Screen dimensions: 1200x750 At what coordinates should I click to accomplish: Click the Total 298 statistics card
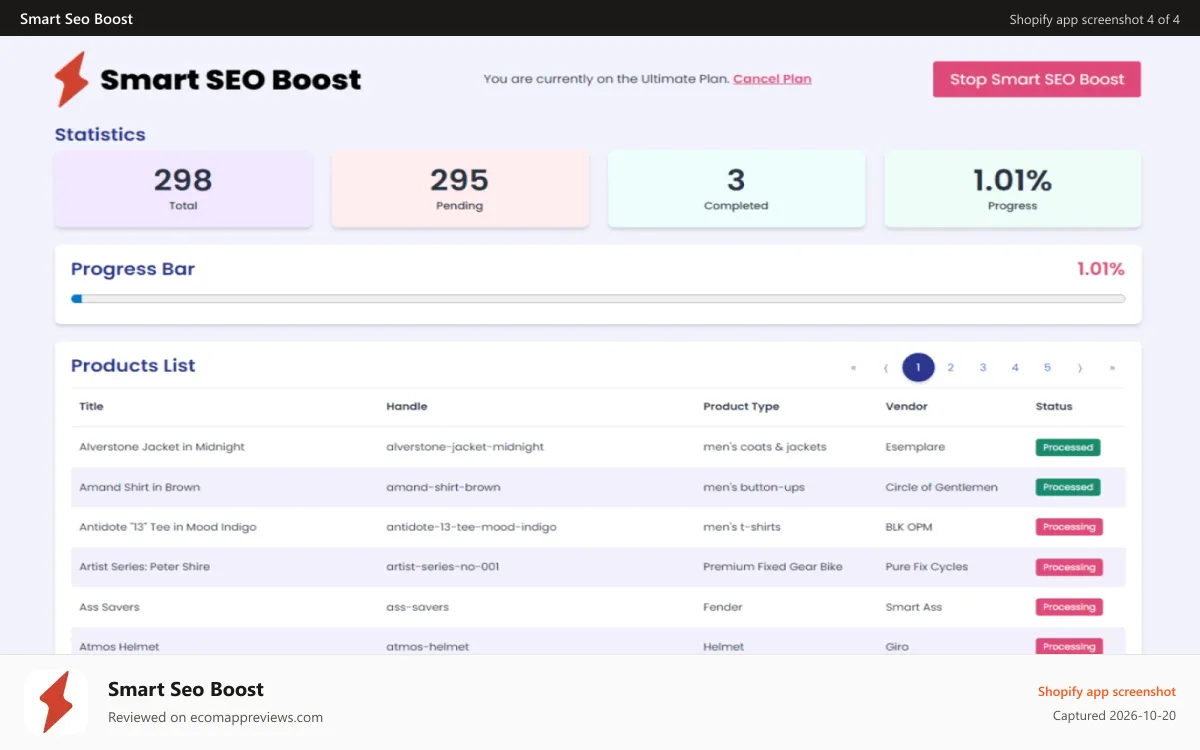[x=183, y=189]
